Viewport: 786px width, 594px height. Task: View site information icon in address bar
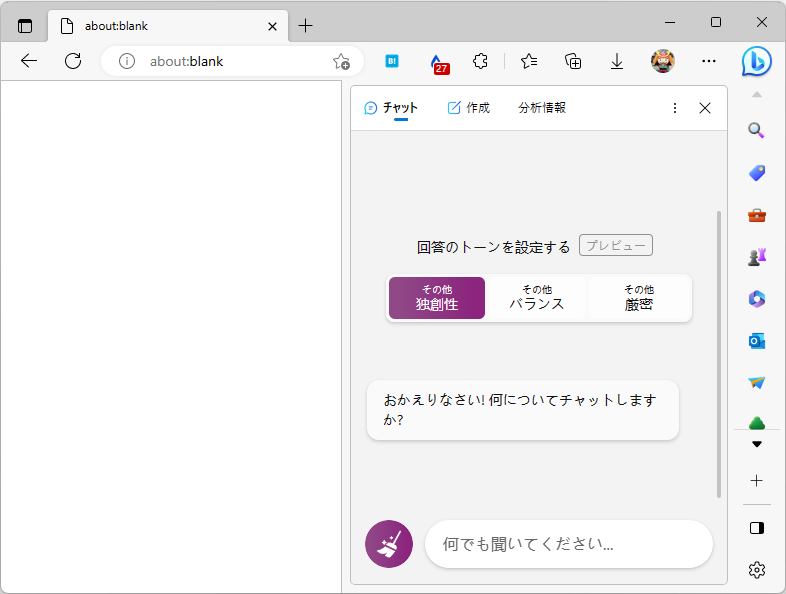[x=127, y=61]
